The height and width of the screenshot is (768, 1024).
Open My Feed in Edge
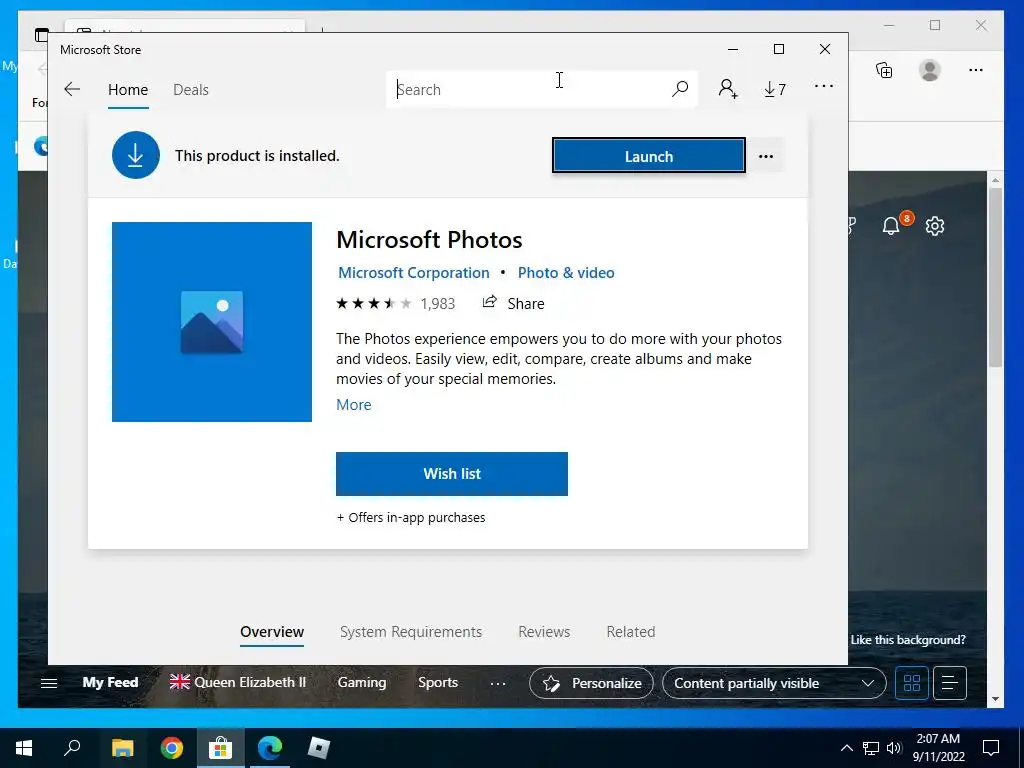pos(110,682)
